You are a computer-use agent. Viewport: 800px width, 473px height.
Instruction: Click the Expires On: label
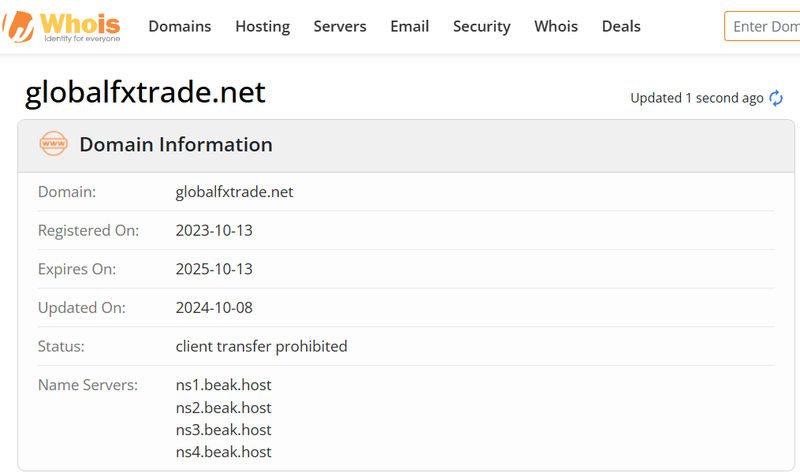(x=77, y=269)
